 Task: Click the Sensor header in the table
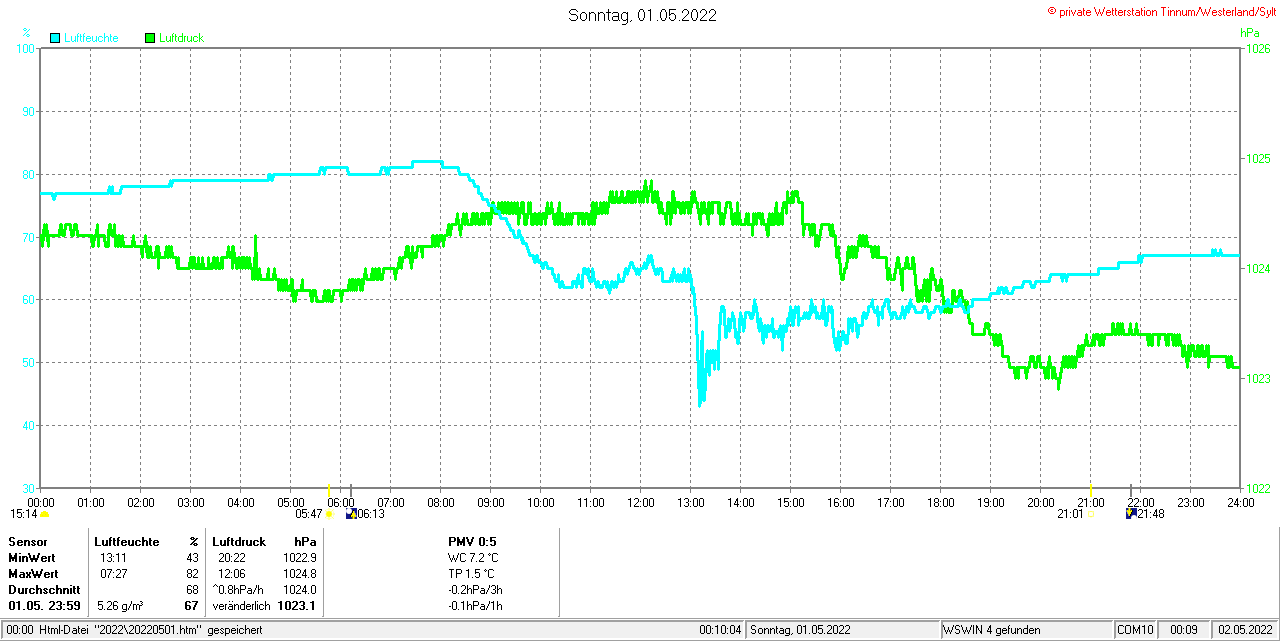point(27,541)
